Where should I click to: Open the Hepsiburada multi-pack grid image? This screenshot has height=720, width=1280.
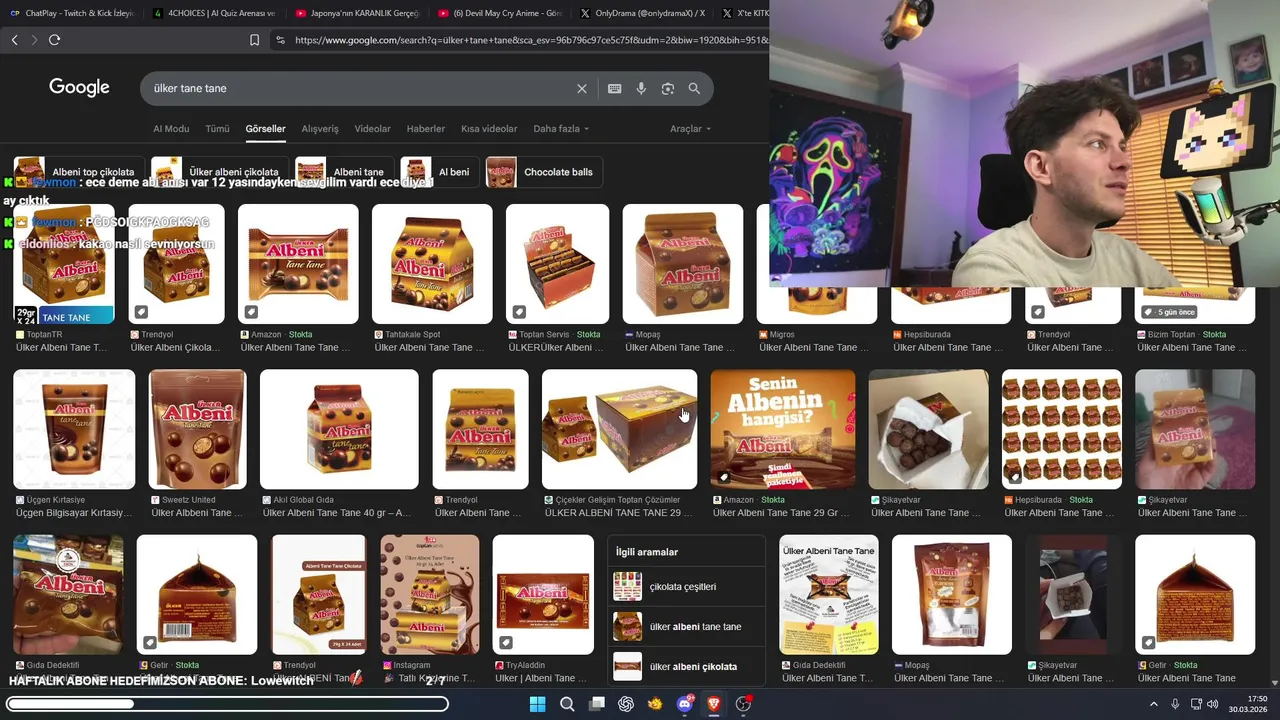click(1062, 429)
